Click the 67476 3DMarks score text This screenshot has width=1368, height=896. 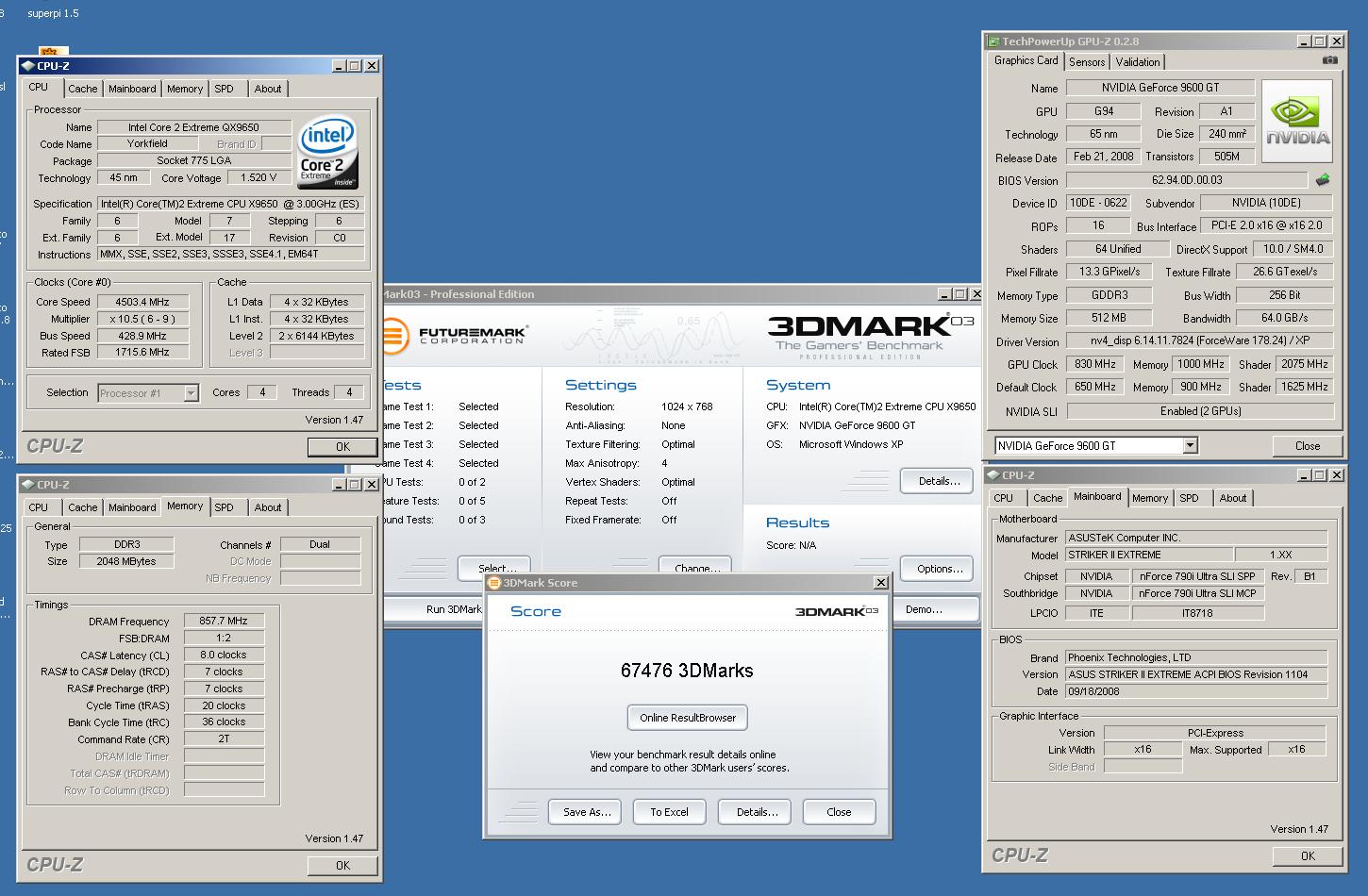click(x=687, y=671)
